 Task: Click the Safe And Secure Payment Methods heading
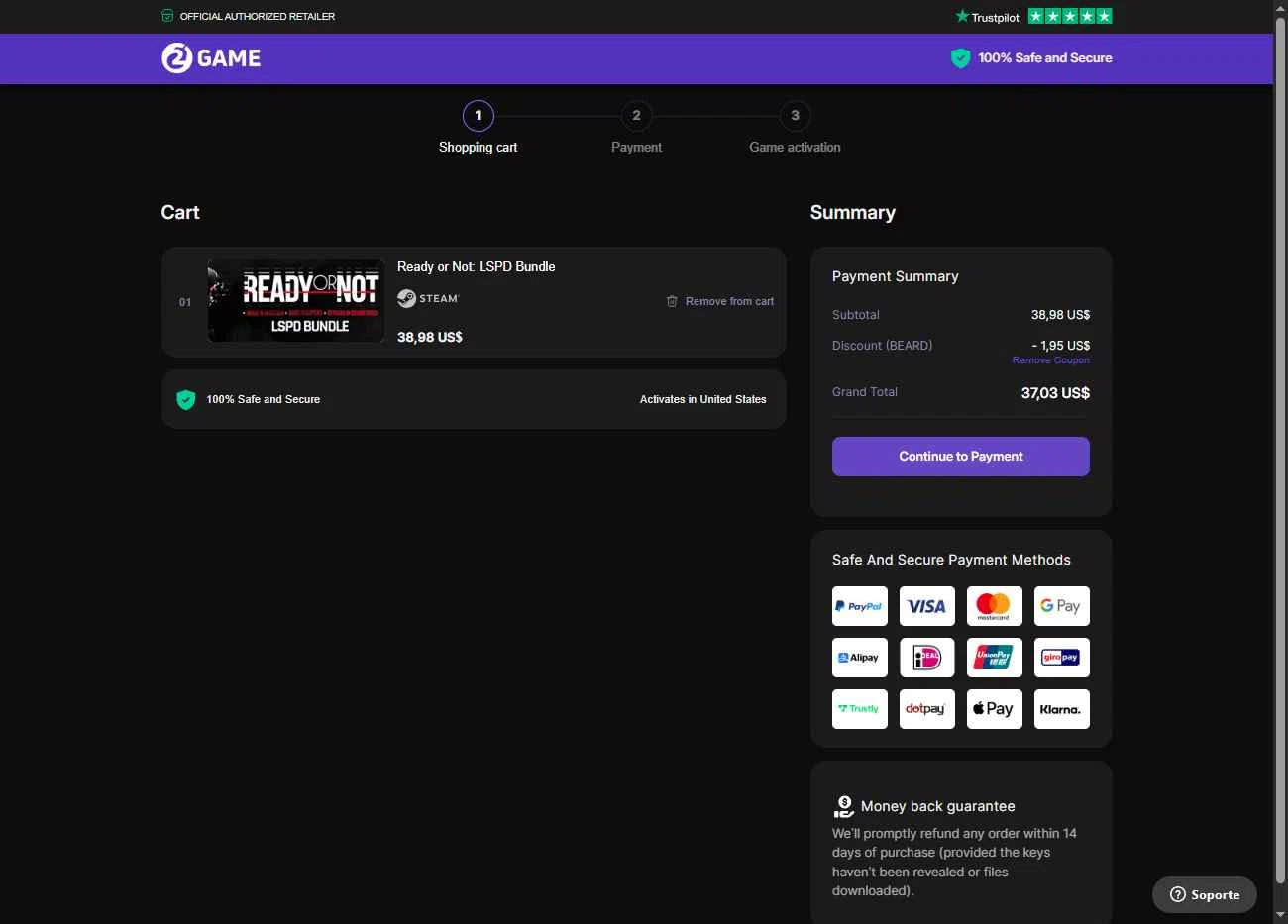pyautogui.click(x=951, y=560)
